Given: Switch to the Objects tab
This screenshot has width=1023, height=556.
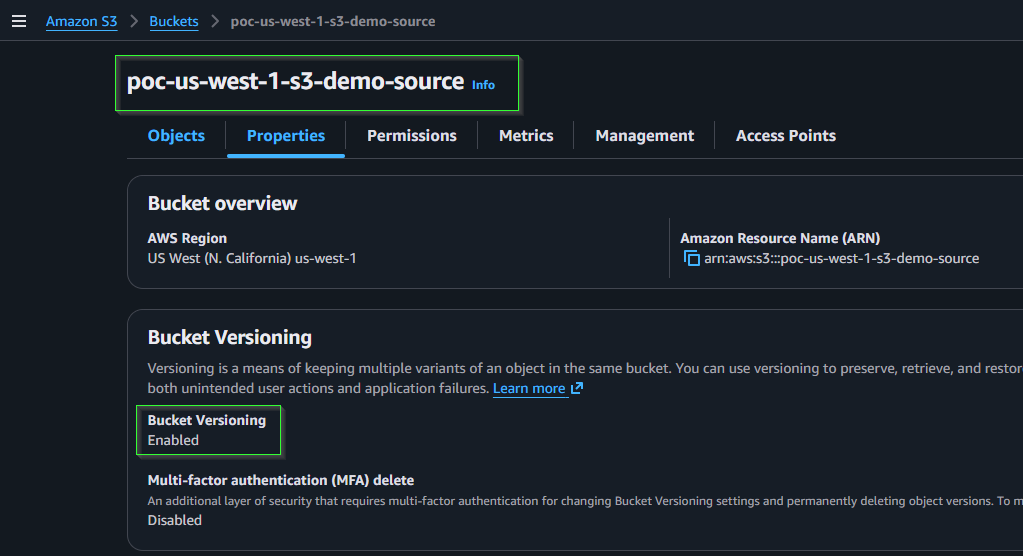Looking at the screenshot, I should click(176, 136).
